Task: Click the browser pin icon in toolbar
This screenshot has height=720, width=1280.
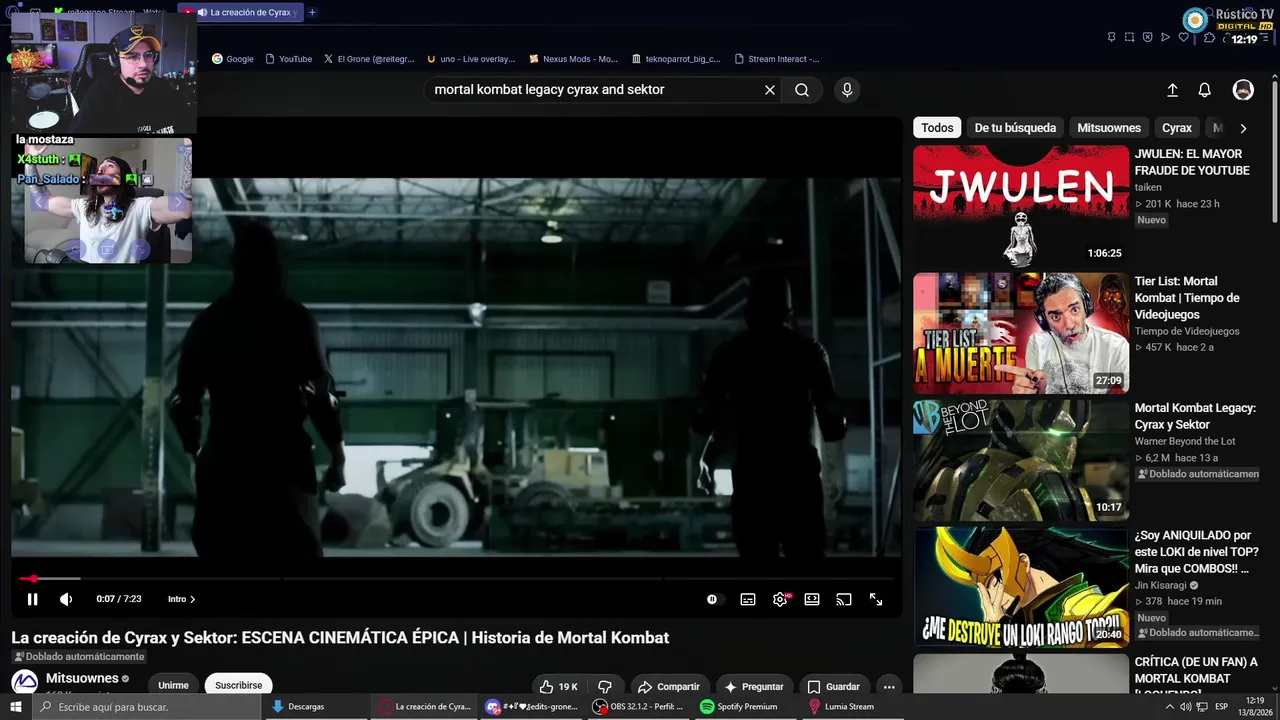Action: tap(1112, 37)
